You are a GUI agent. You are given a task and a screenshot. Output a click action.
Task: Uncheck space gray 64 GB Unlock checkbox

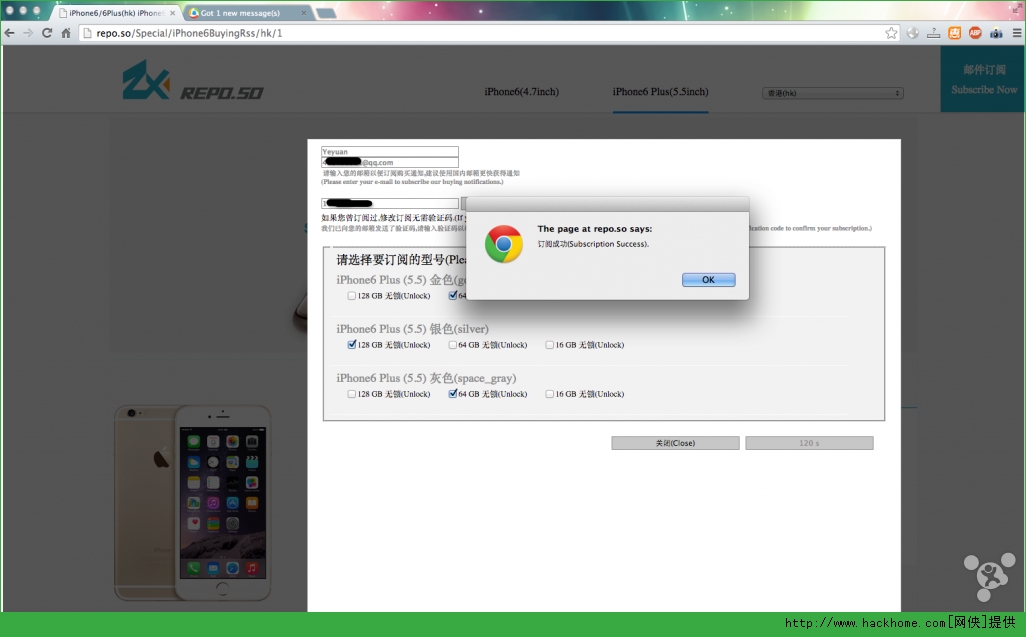[453, 394]
